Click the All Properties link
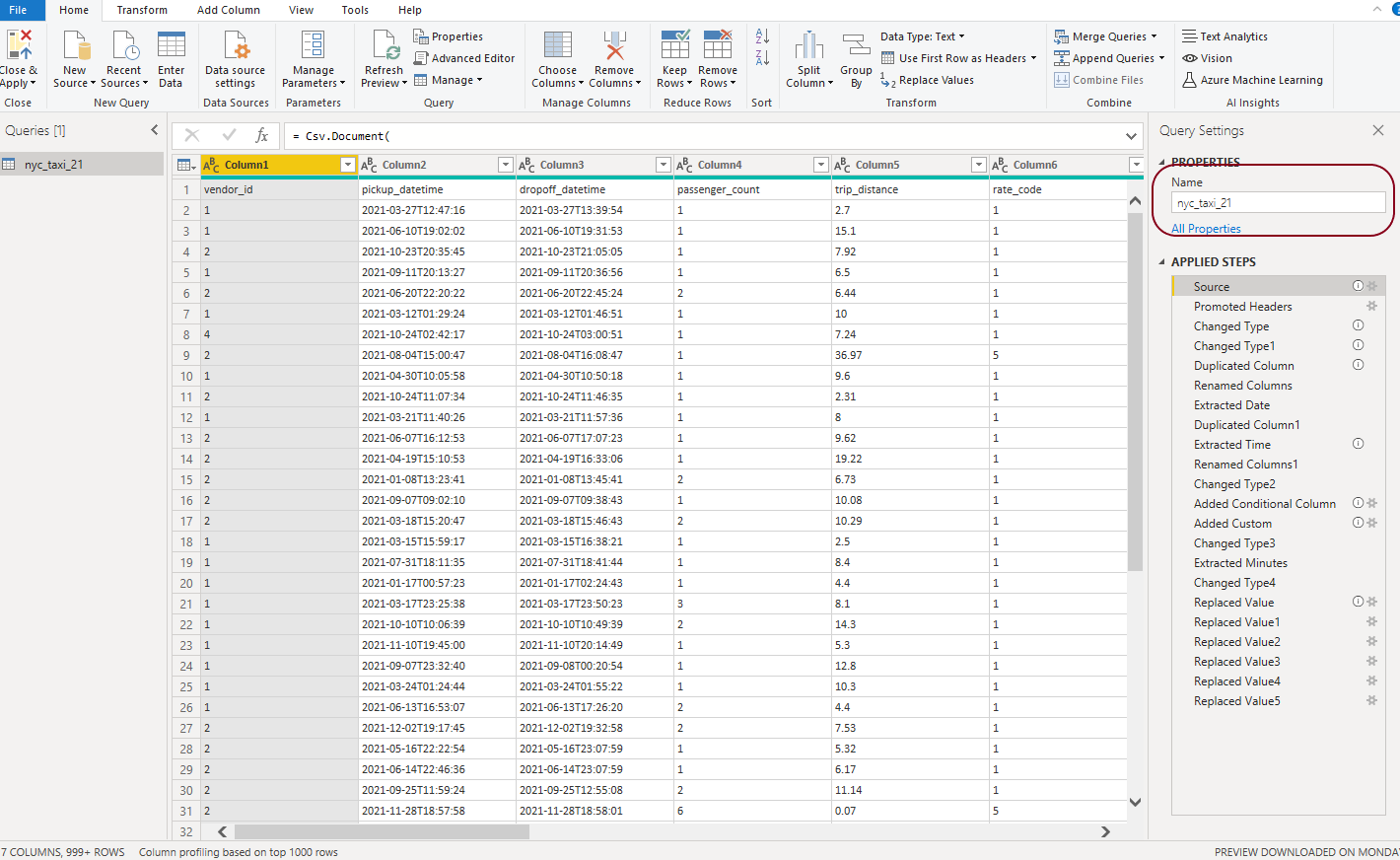 [x=1206, y=229]
